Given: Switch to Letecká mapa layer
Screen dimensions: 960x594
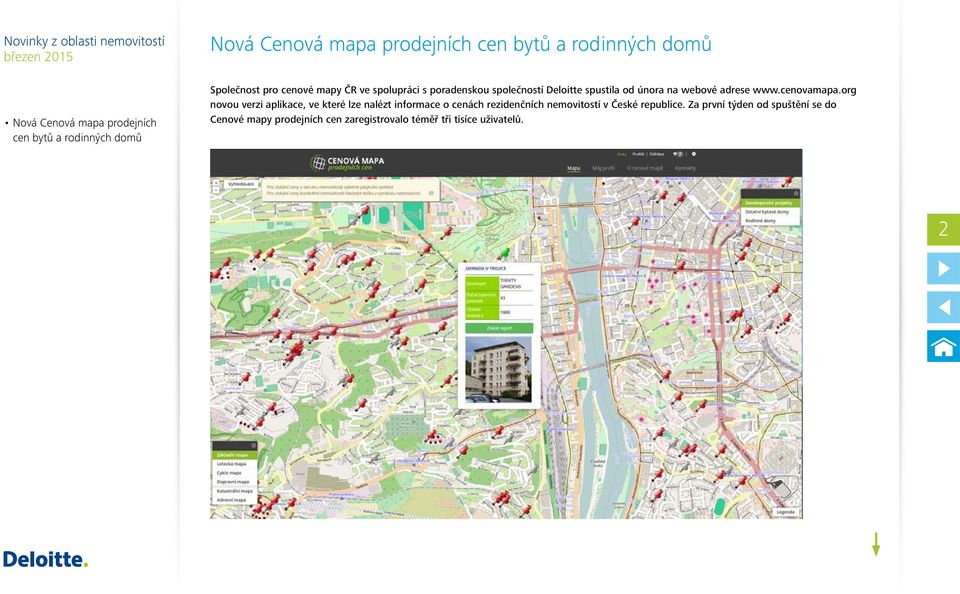Looking at the screenshot, I should click(x=234, y=464).
